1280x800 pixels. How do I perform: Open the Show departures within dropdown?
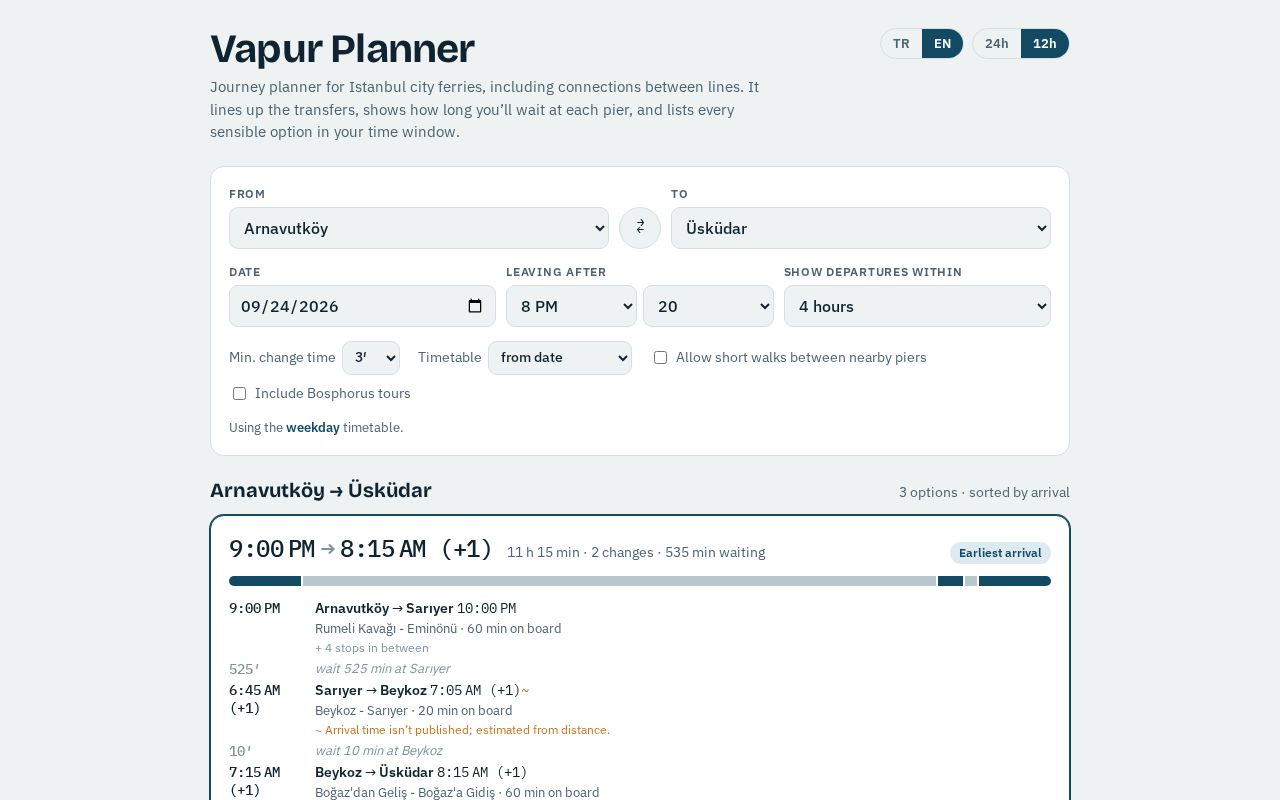point(917,306)
